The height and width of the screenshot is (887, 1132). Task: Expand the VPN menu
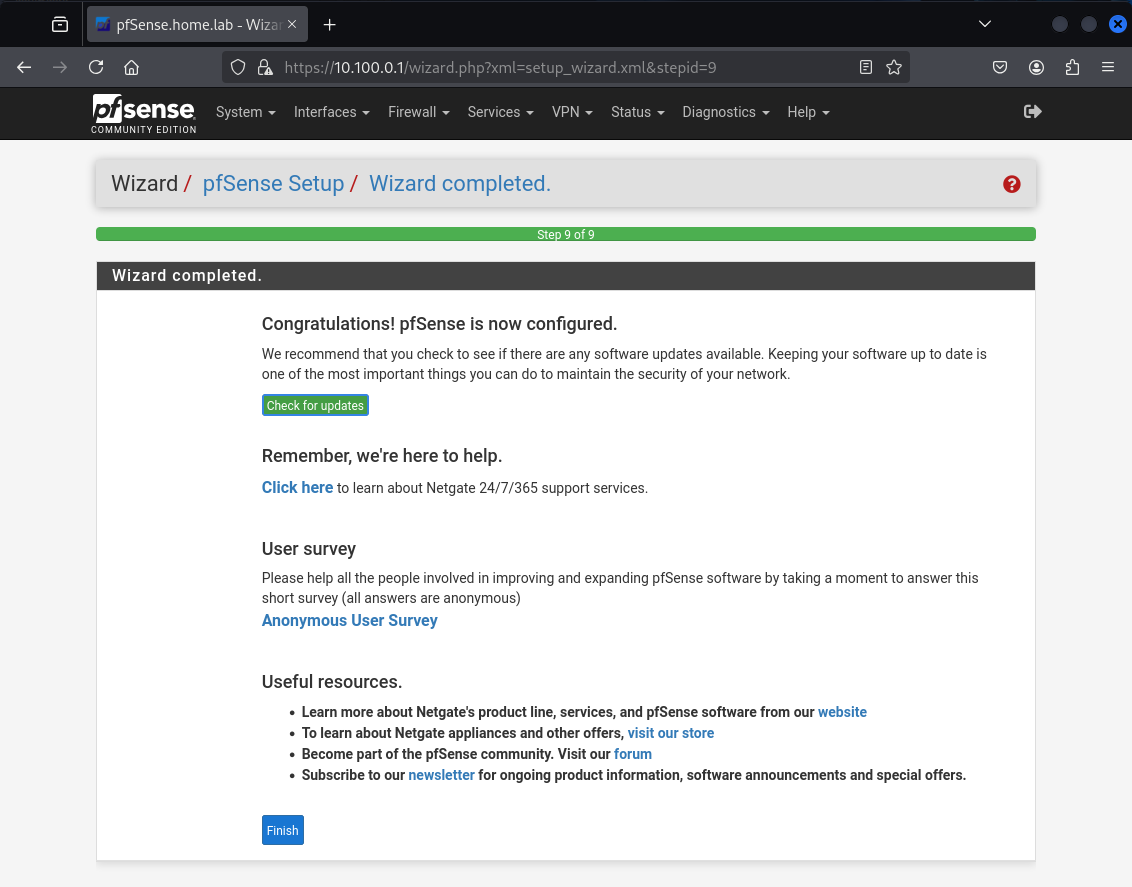click(x=572, y=112)
